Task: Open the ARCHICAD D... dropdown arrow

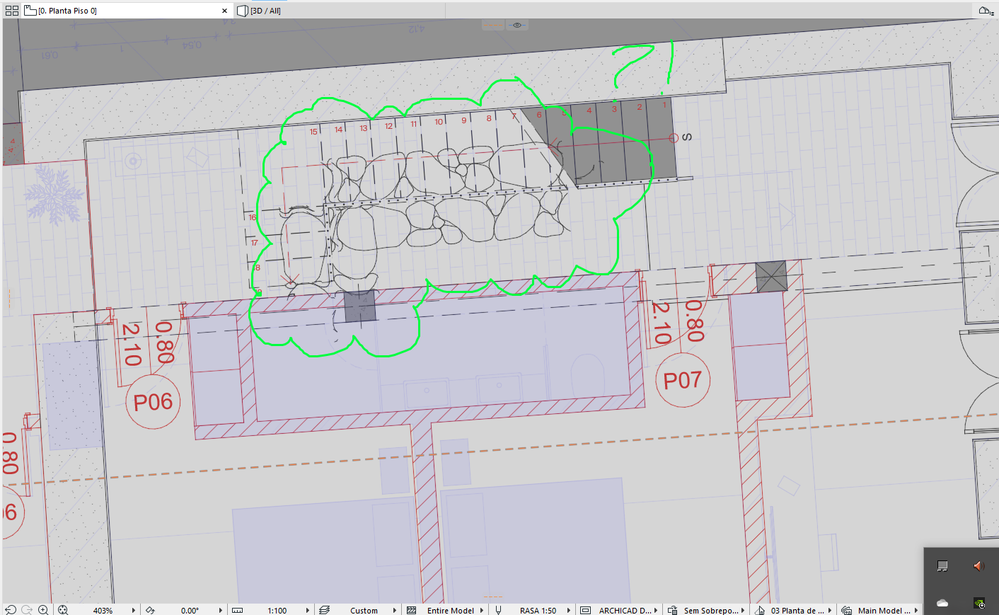Action: tap(656, 611)
